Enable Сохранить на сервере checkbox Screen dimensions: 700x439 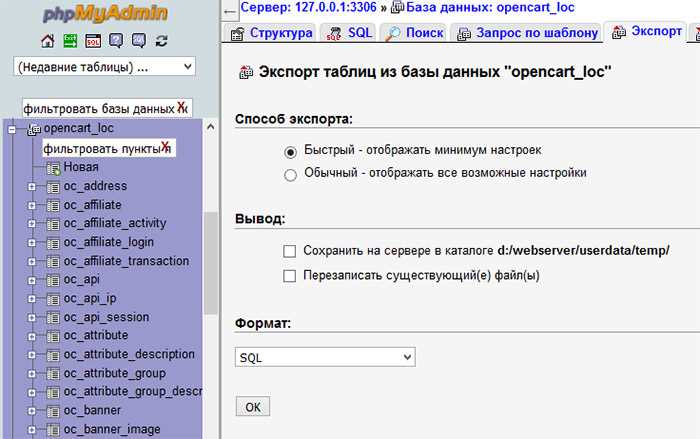(289, 251)
